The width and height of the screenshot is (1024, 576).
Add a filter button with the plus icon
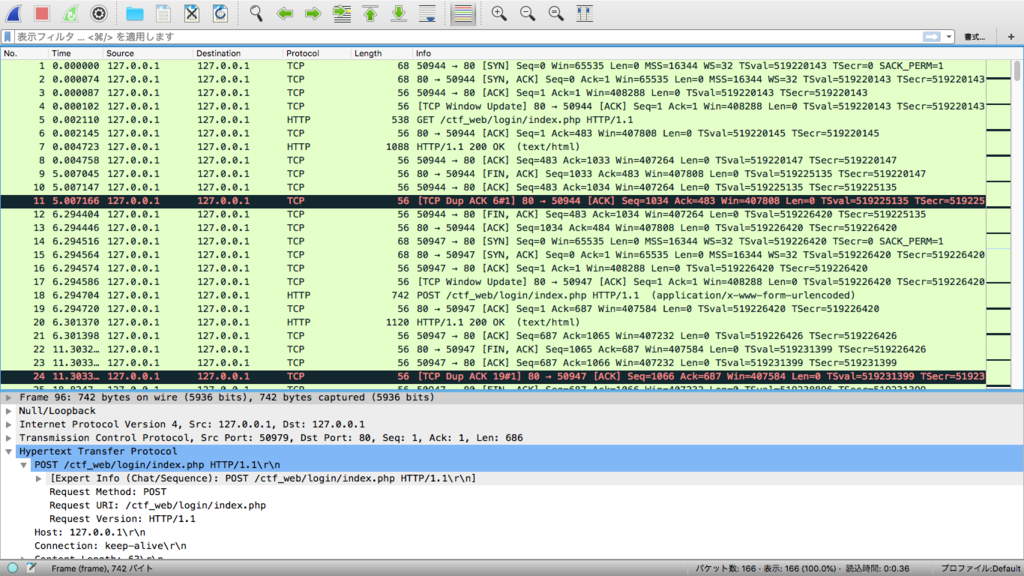coord(1011,37)
